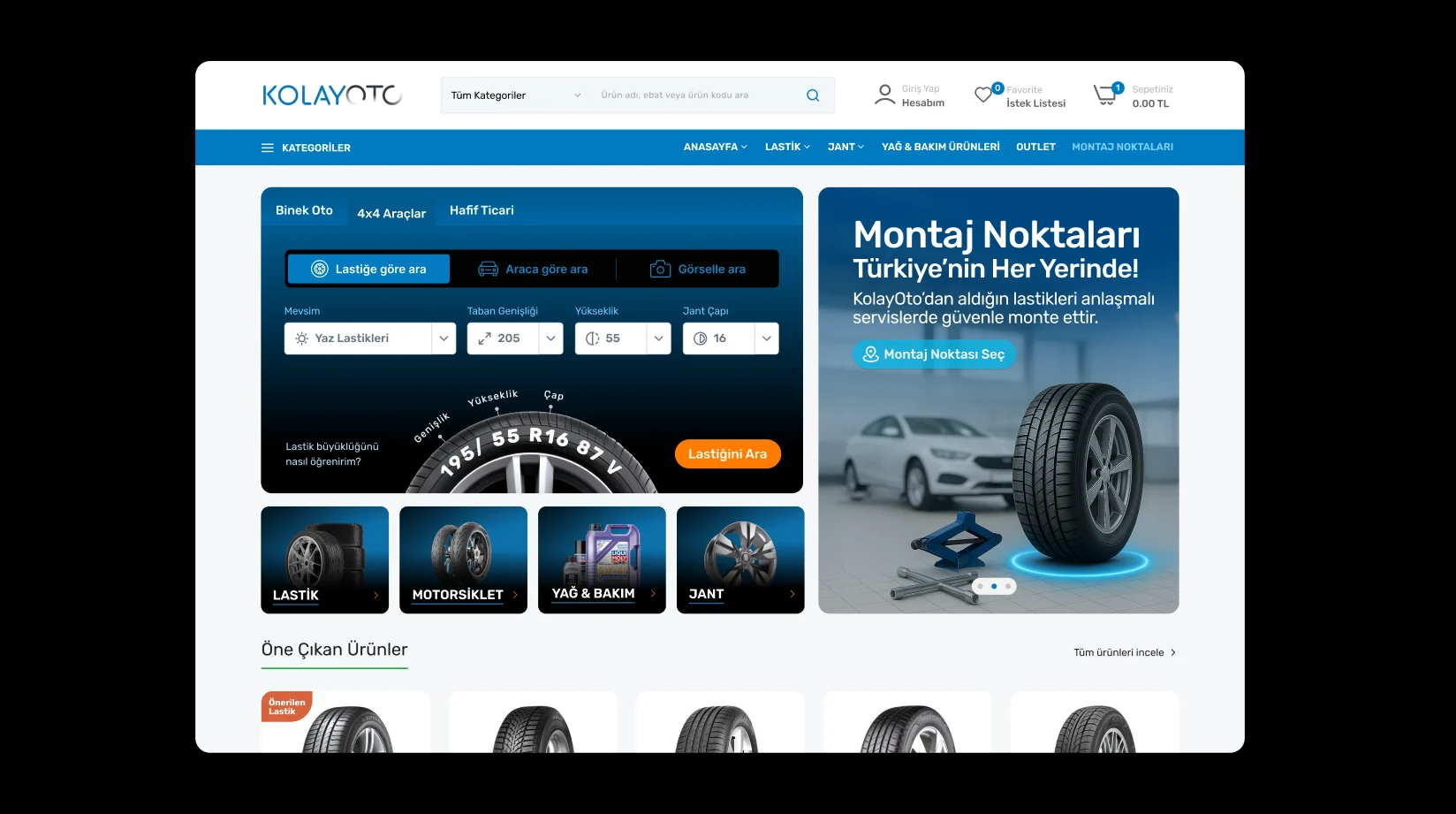The height and width of the screenshot is (814, 1456).
Task: Select the third banner carousel dot
Action: [x=1008, y=586]
